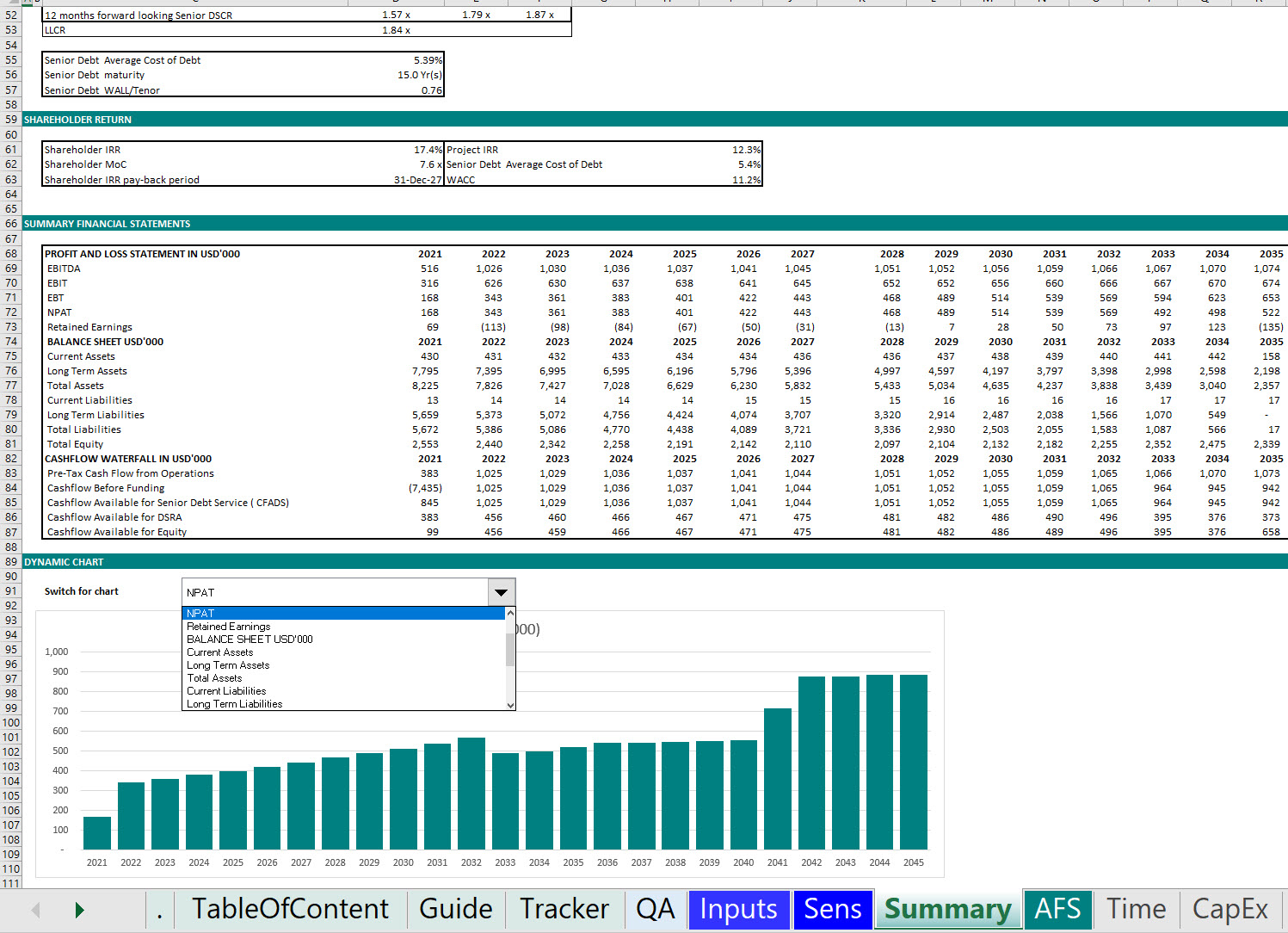
Task: Choose Long Term Assets list option
Action: coord(343,665)
